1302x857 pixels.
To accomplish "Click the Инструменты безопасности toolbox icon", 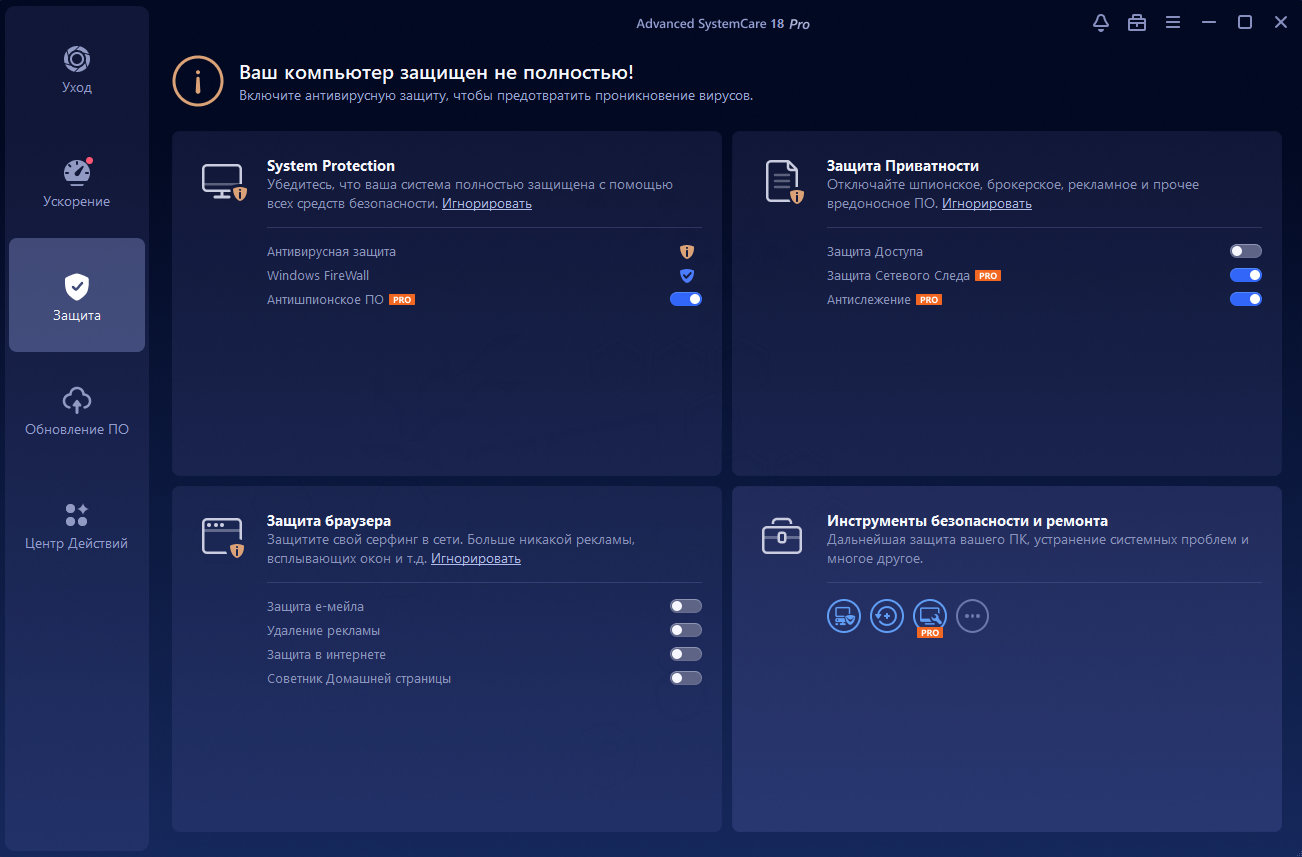I will pyautogui.click(x=782, y=536).
